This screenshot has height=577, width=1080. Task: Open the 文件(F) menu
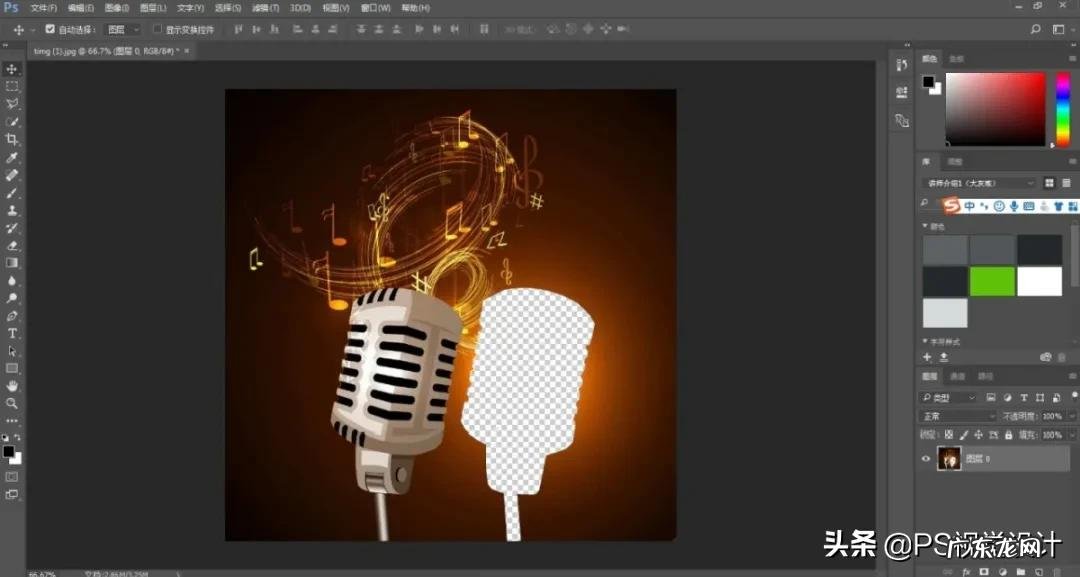44,8
